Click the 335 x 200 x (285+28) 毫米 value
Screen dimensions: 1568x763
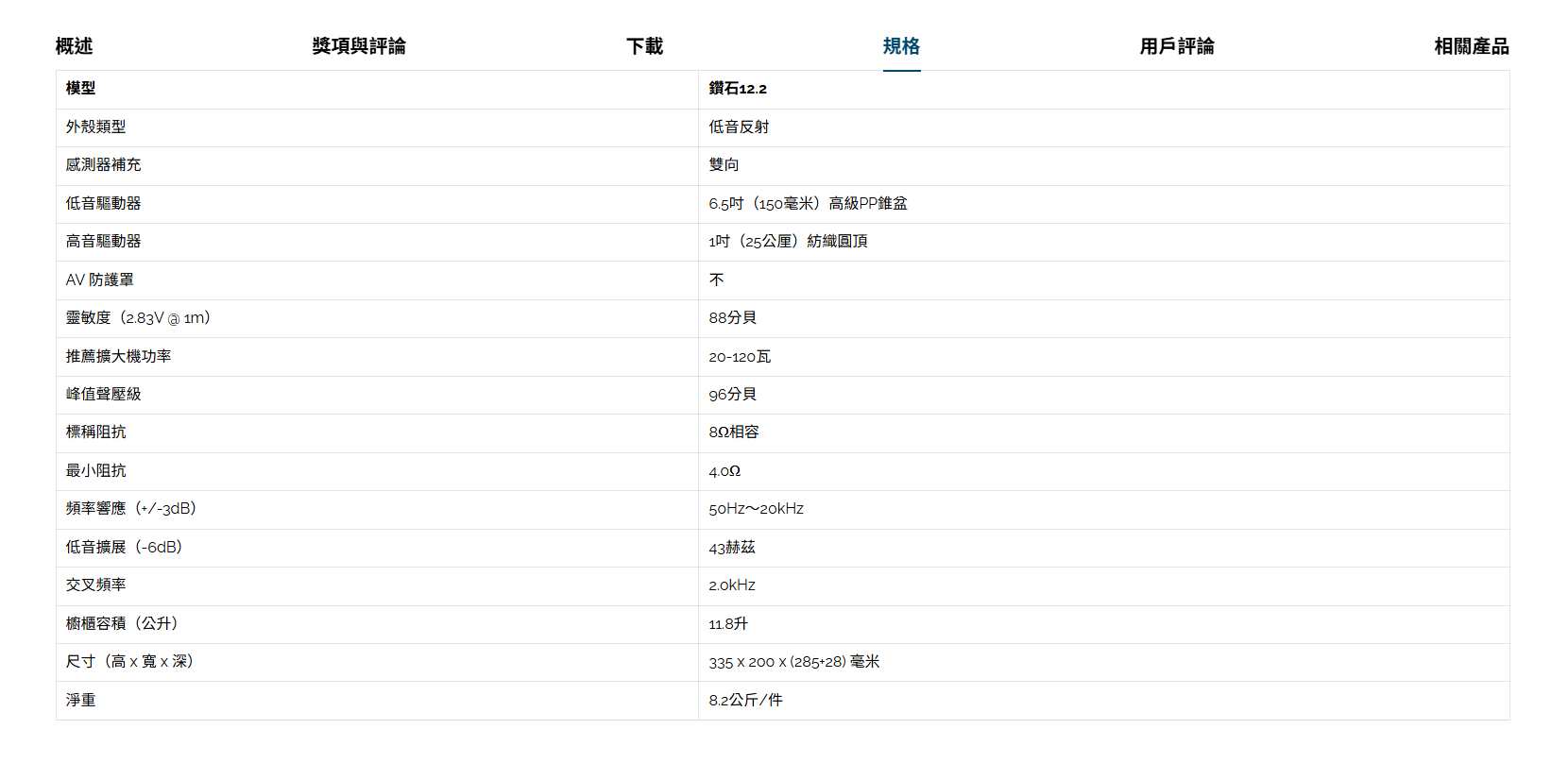pyautogui.click(x=794, y=661)
